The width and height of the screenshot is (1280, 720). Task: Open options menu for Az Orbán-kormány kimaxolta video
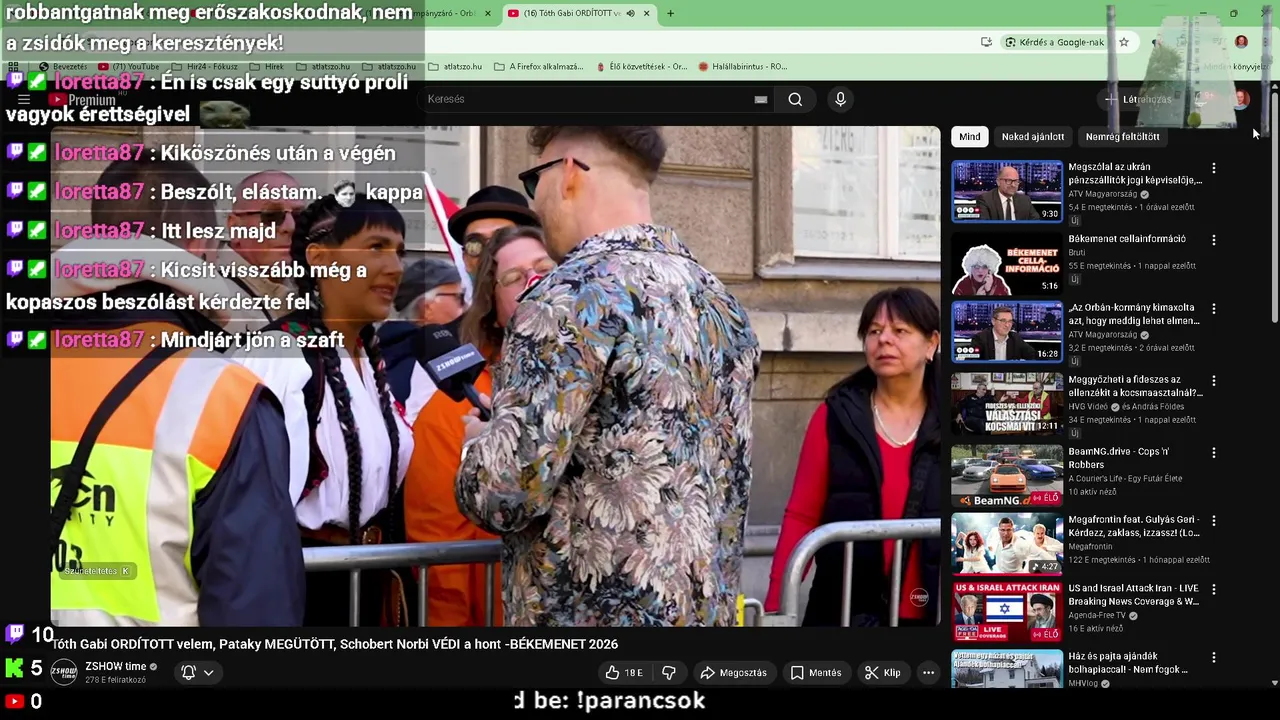1214,309
